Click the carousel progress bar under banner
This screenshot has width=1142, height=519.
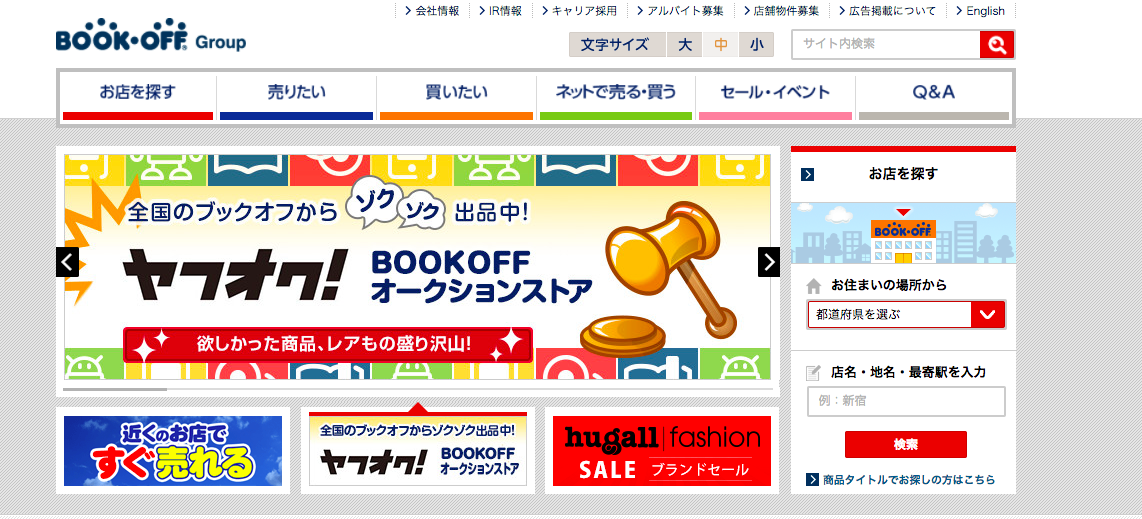click(x=418, y=389)
